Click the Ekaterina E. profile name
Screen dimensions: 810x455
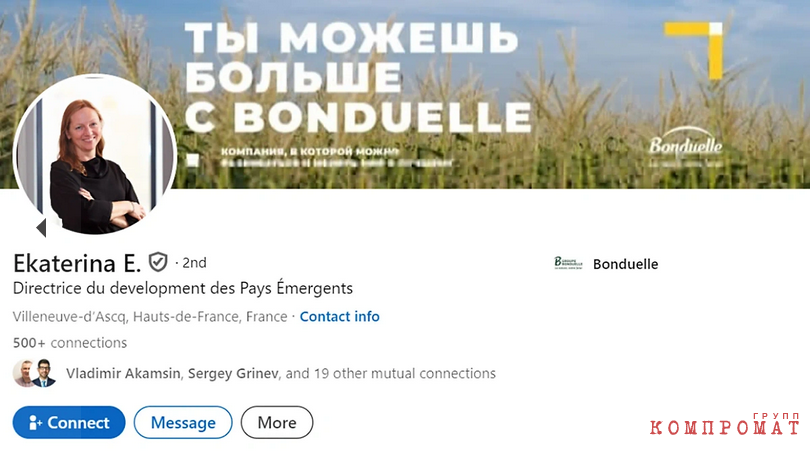77,263
